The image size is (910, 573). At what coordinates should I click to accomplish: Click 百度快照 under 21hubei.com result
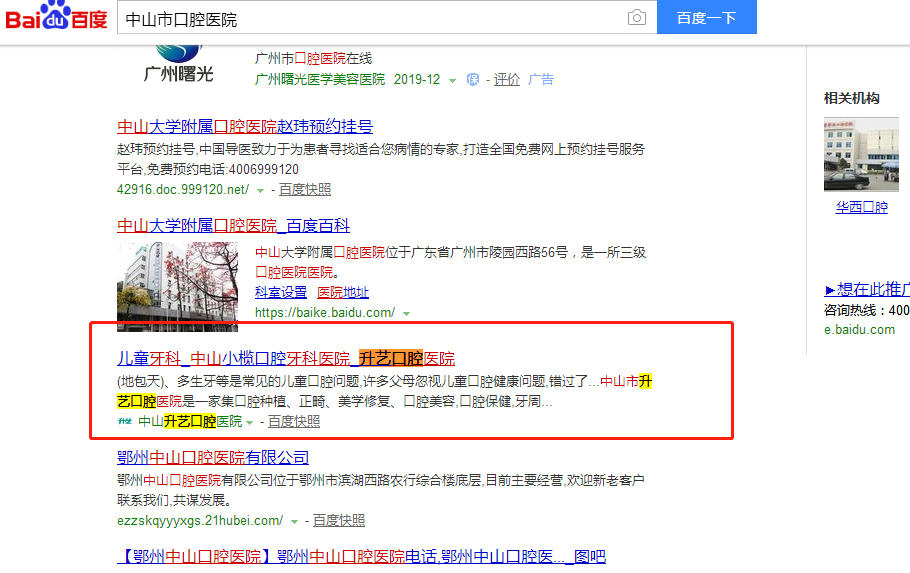(339, 520)
